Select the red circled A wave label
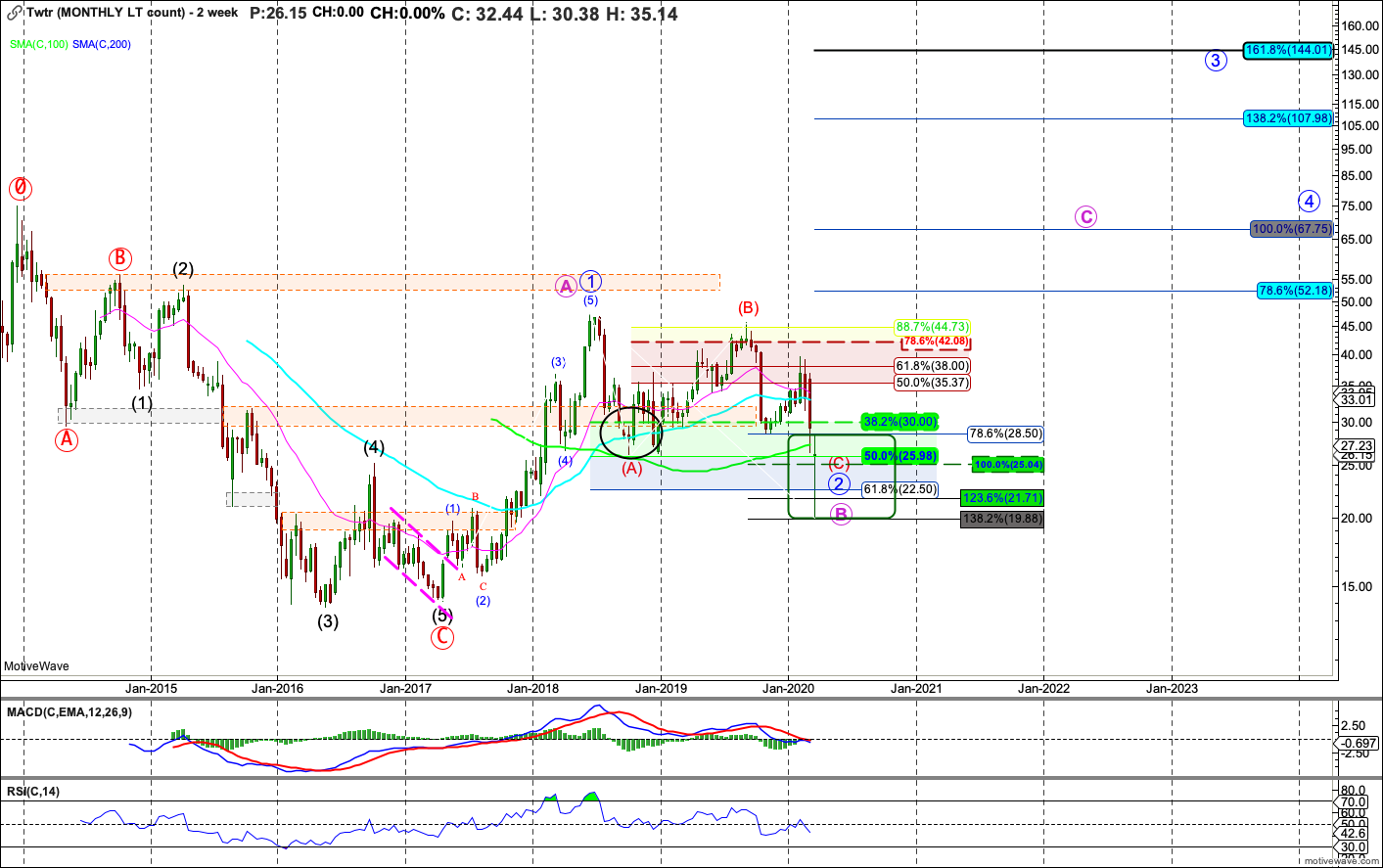This screenshot has width=1383, height=868. 66,439
